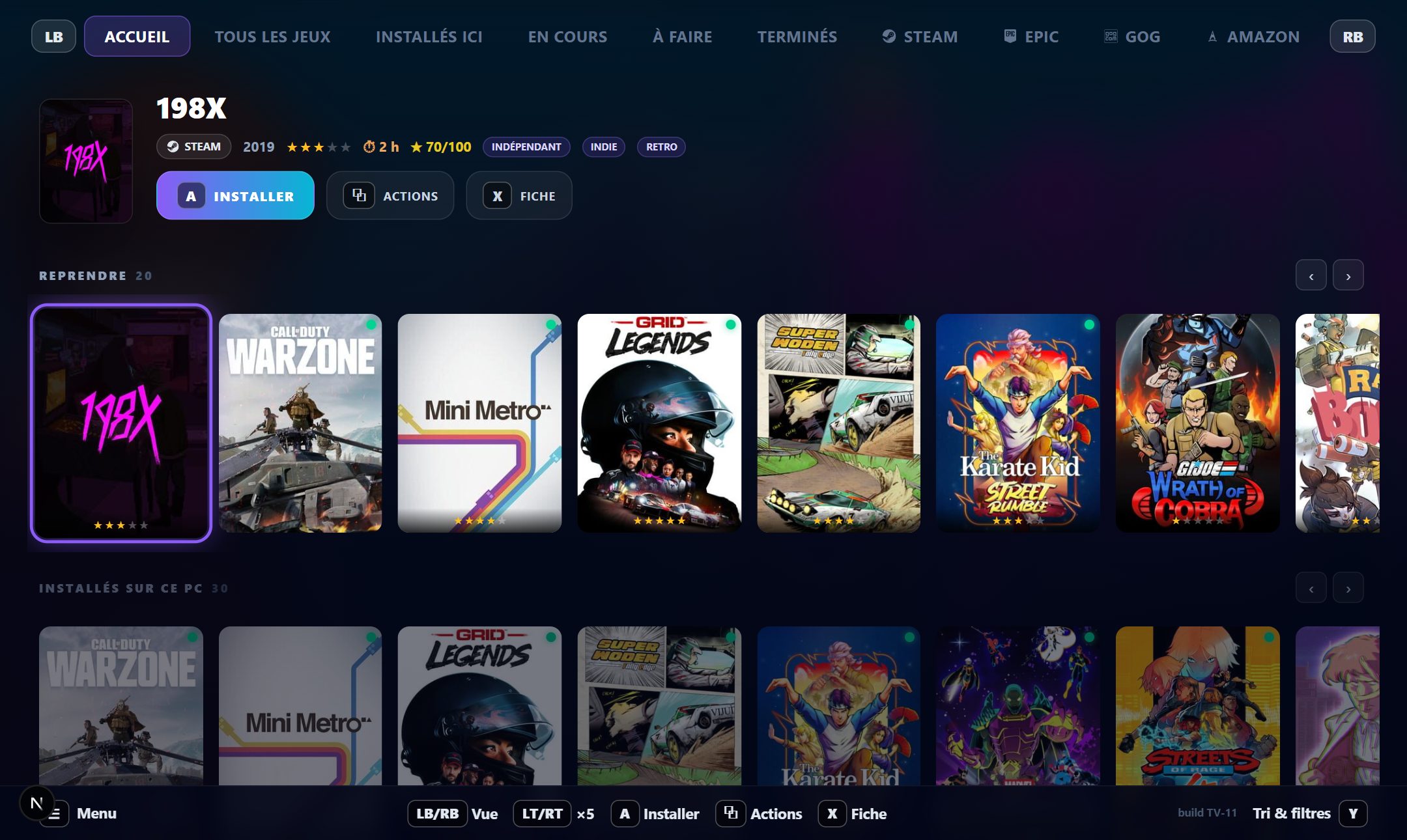Select Karate Kid Street Rumble in Reprendre row
1407x840 pixels.
click(1018, 423)
